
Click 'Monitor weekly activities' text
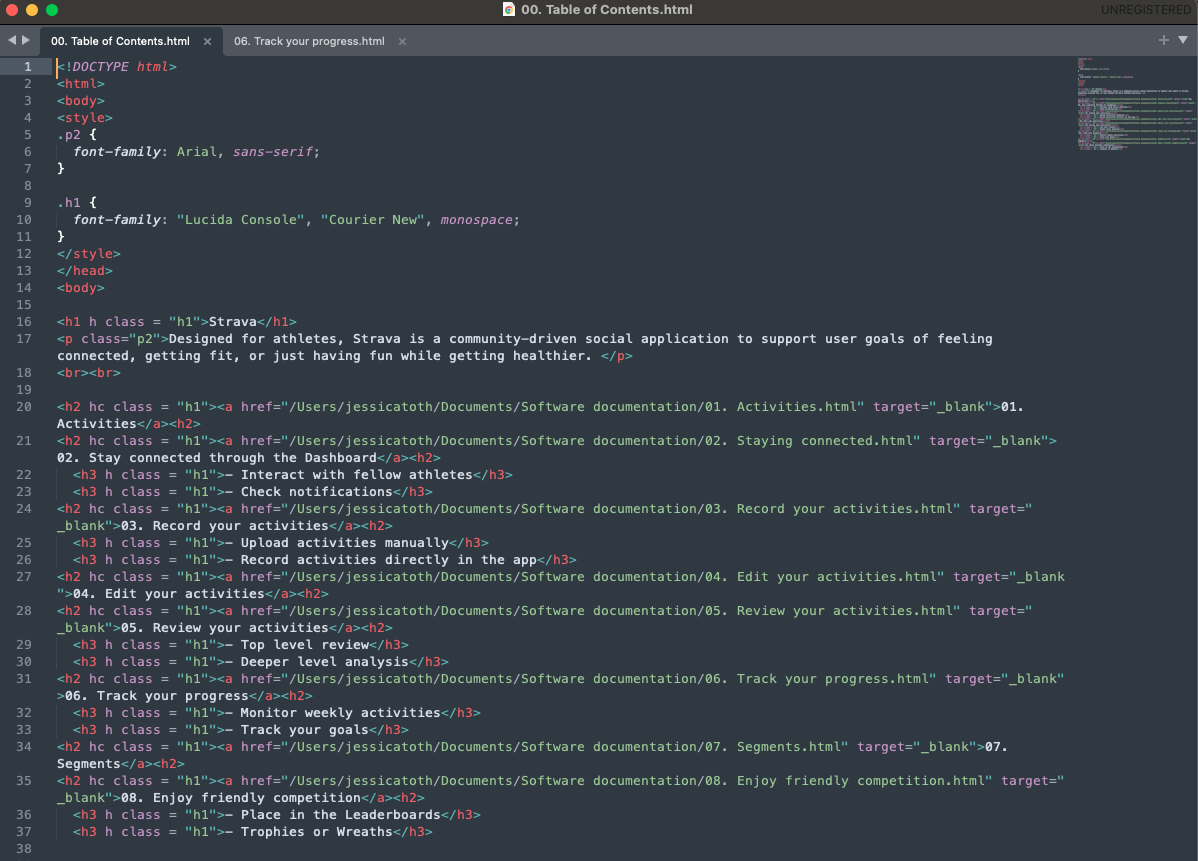(341, 713)
